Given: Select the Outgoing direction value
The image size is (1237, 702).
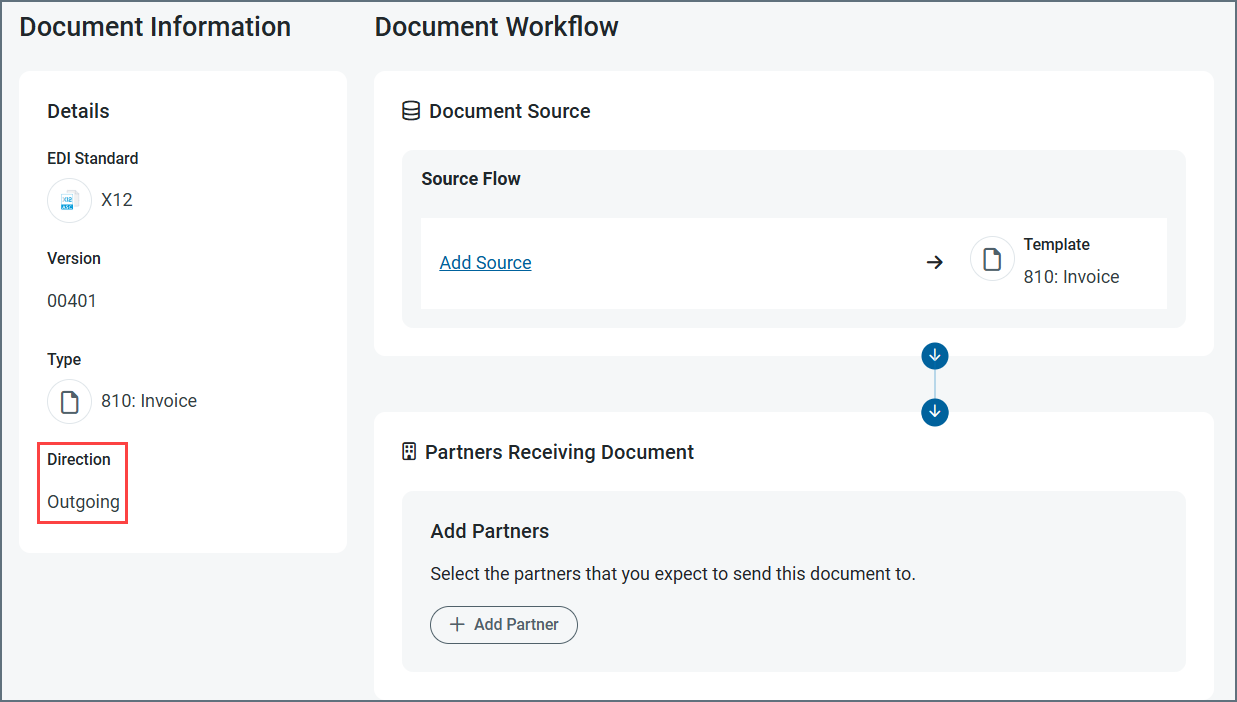Looking at the screenshot, I should [83, 502].
